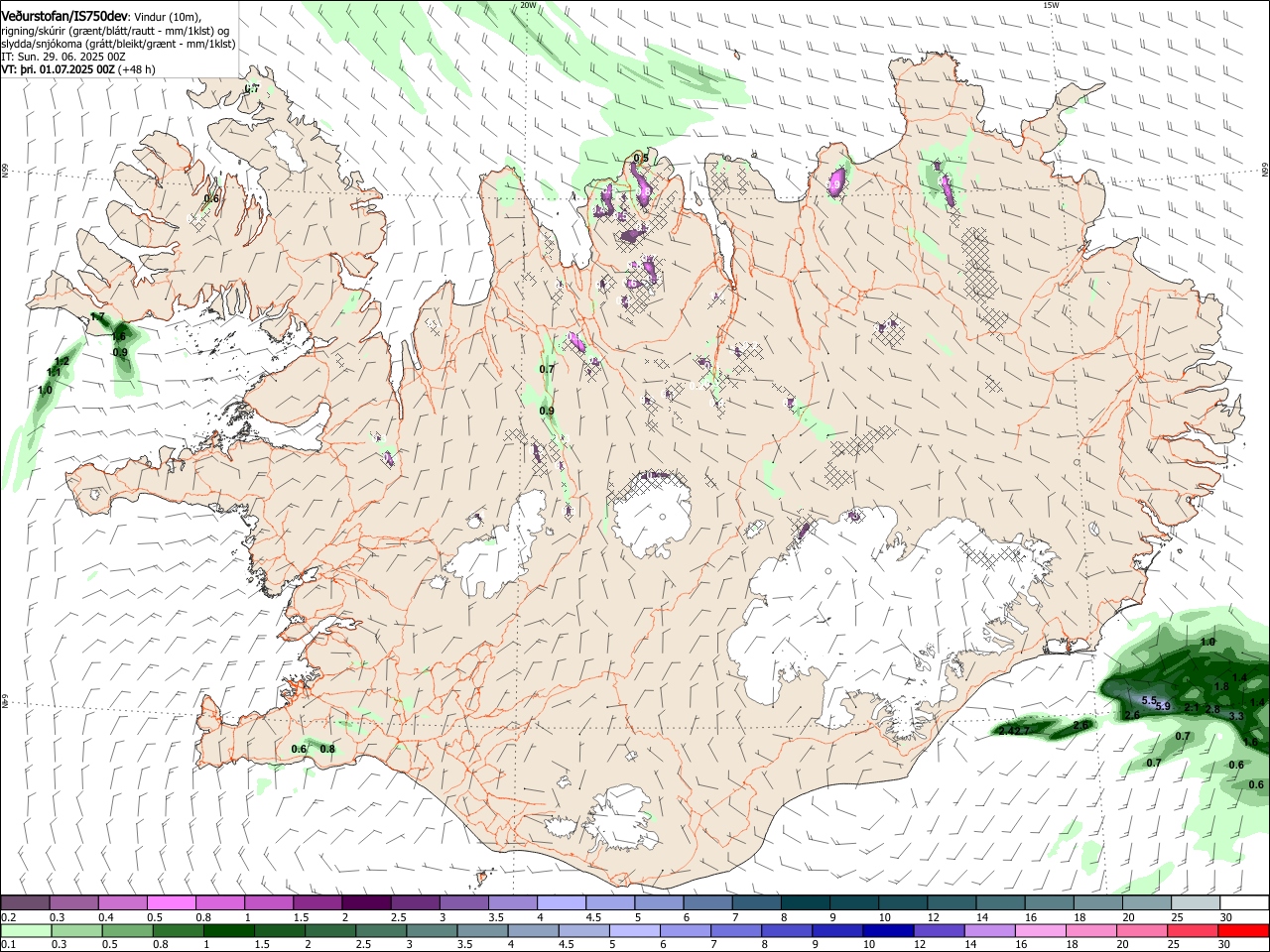Click the 3.3 precipitation value southeast of Iceland
The width and height of the screenshot is (1270, 952).
(1236, 715)
